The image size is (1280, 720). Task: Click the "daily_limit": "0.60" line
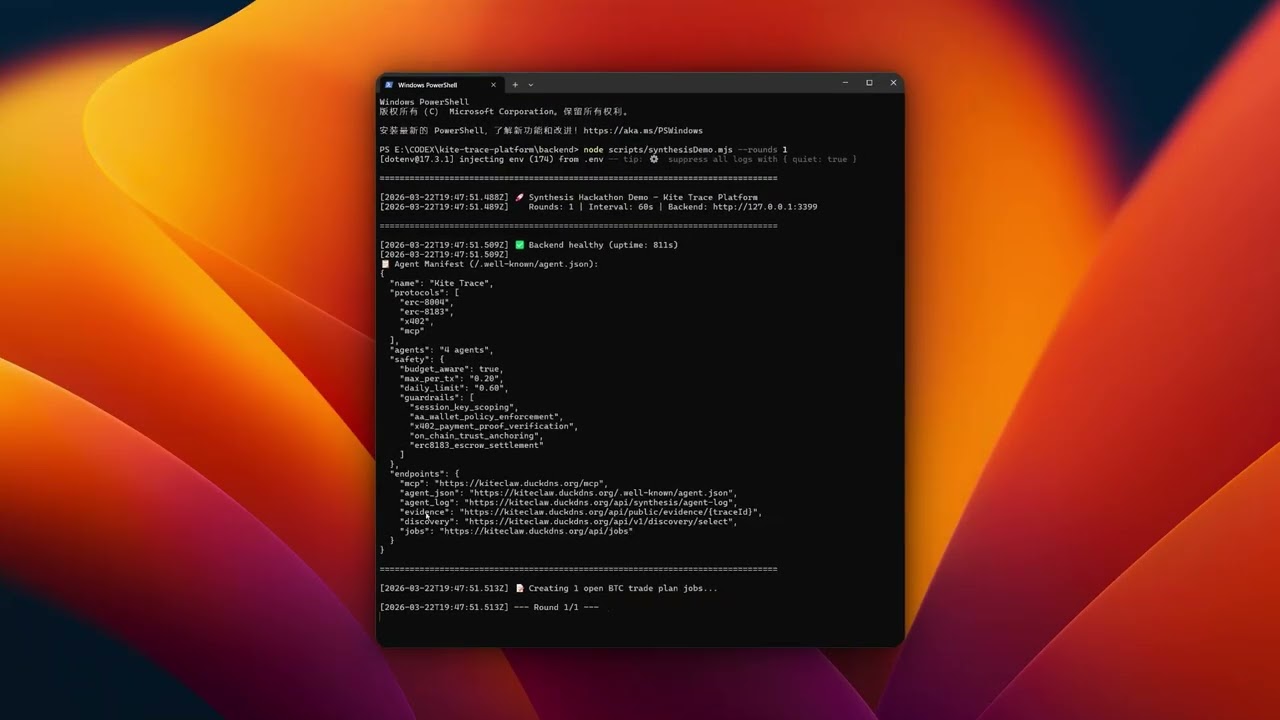pos(453,388)
